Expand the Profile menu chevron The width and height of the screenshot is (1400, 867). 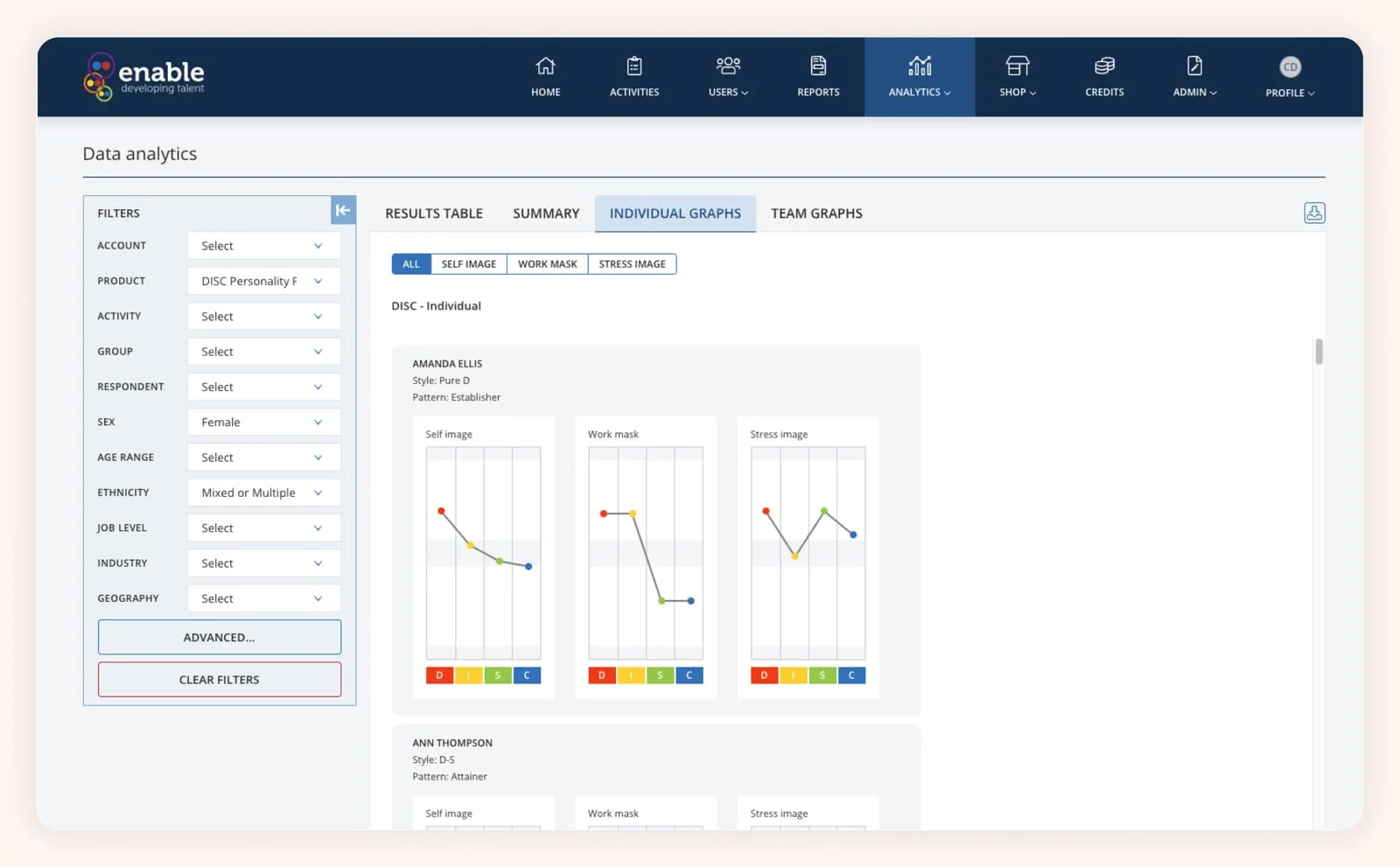click(1311, 94)
